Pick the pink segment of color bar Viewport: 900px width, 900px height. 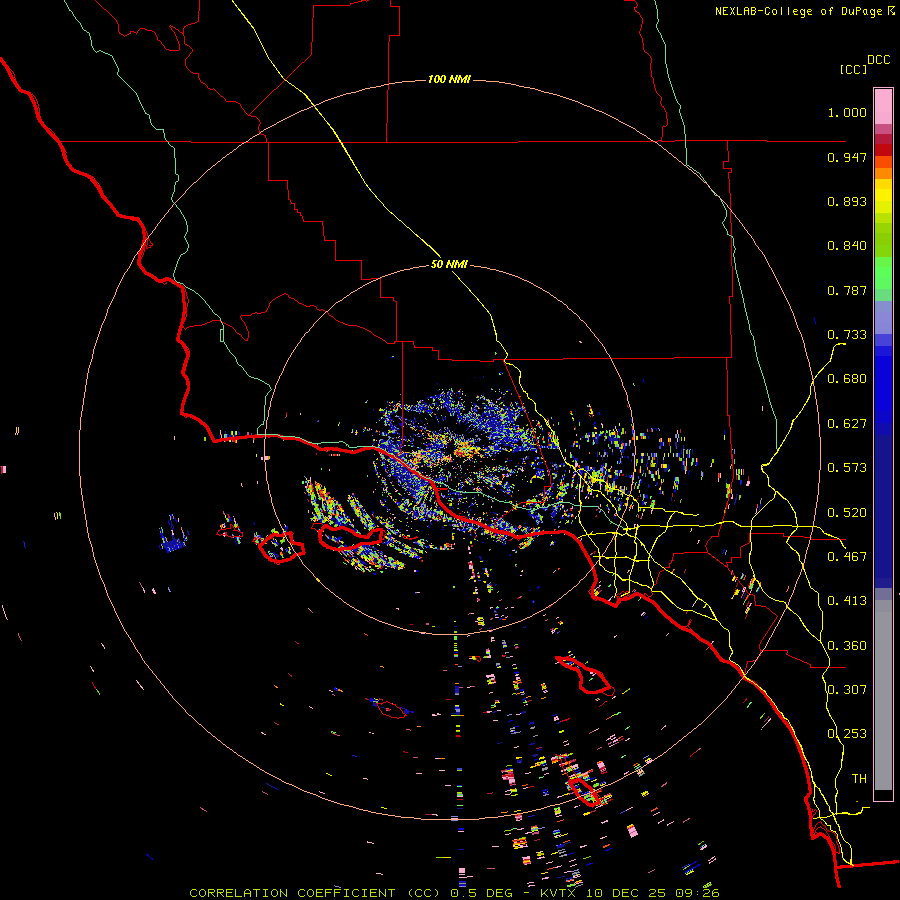tap(883, 107)
